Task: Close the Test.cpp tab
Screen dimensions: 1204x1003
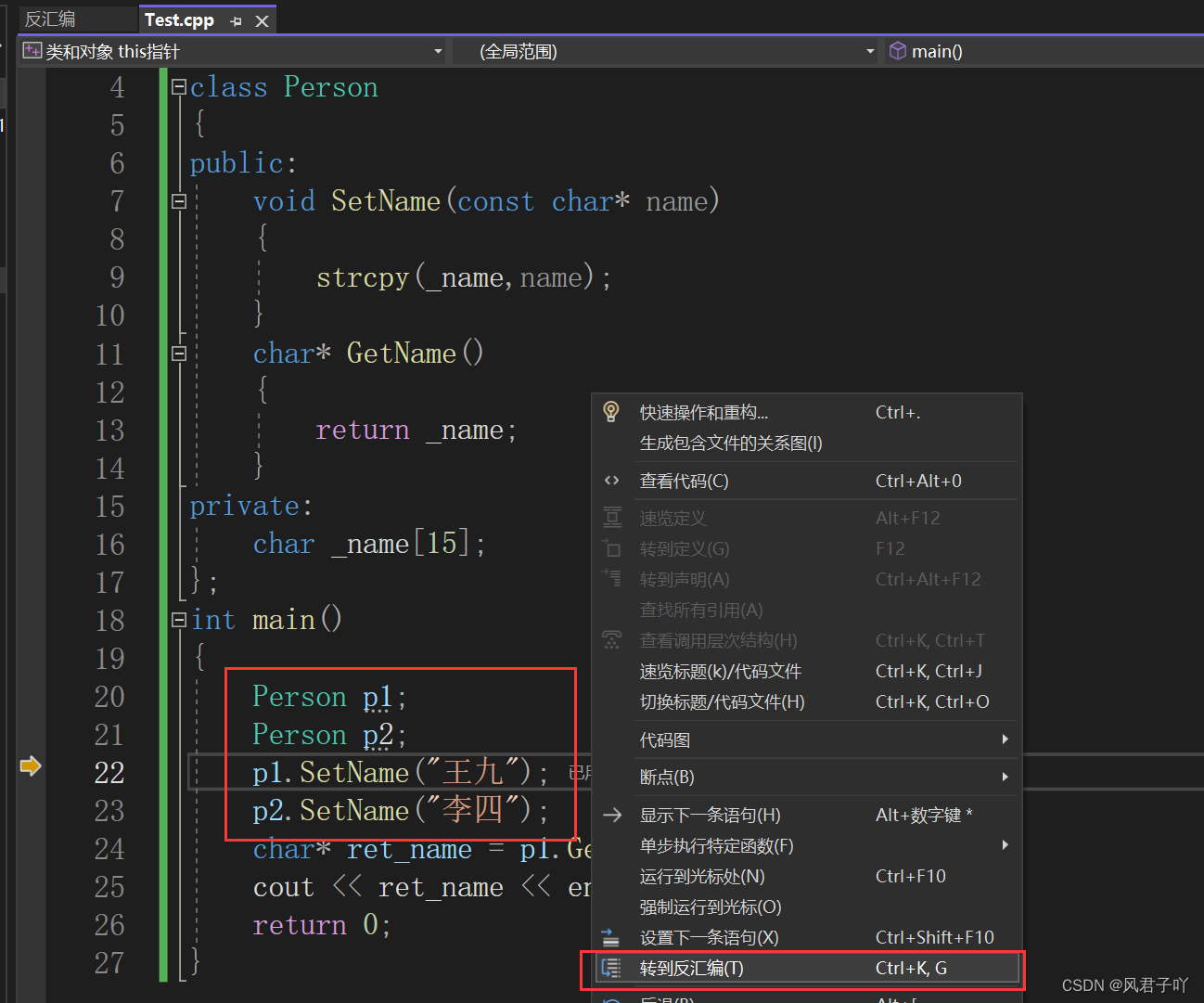Action: tap(263, 20)
